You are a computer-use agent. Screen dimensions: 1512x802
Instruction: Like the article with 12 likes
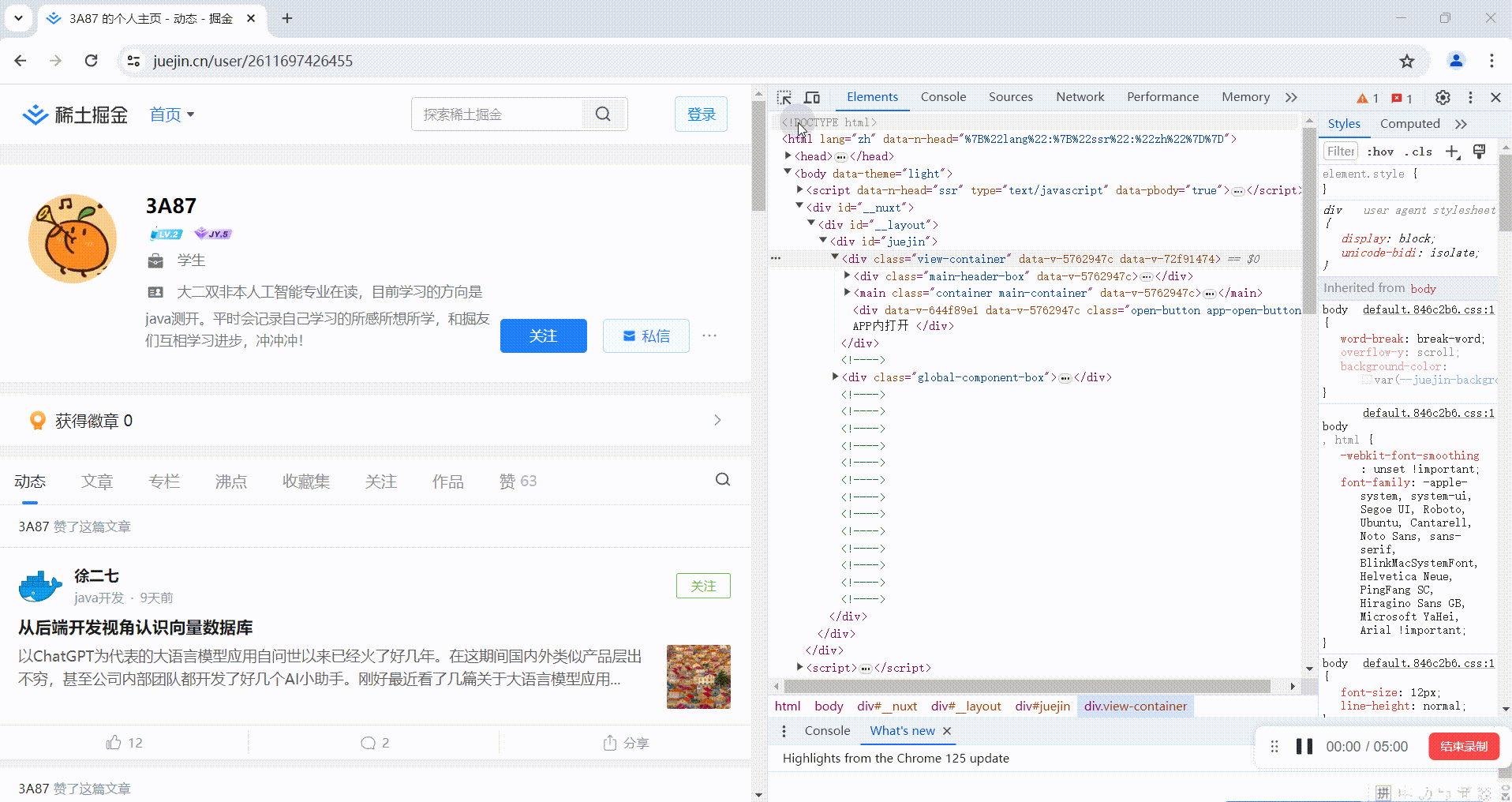point(124,743)
